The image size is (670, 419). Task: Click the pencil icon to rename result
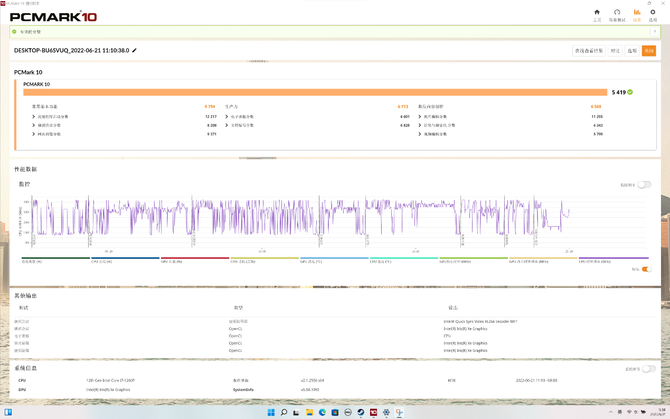pyautogui.click(x=135, y=50)
